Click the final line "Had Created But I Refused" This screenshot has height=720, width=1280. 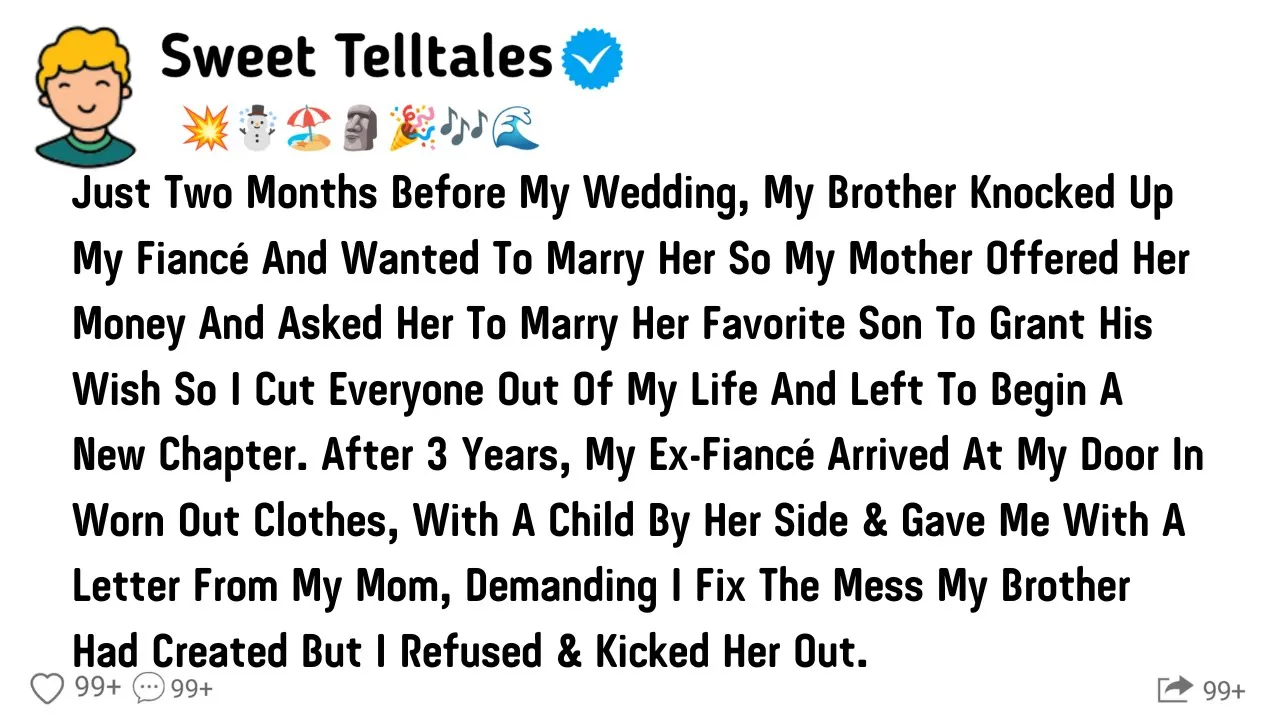click(x=470, y=652)
